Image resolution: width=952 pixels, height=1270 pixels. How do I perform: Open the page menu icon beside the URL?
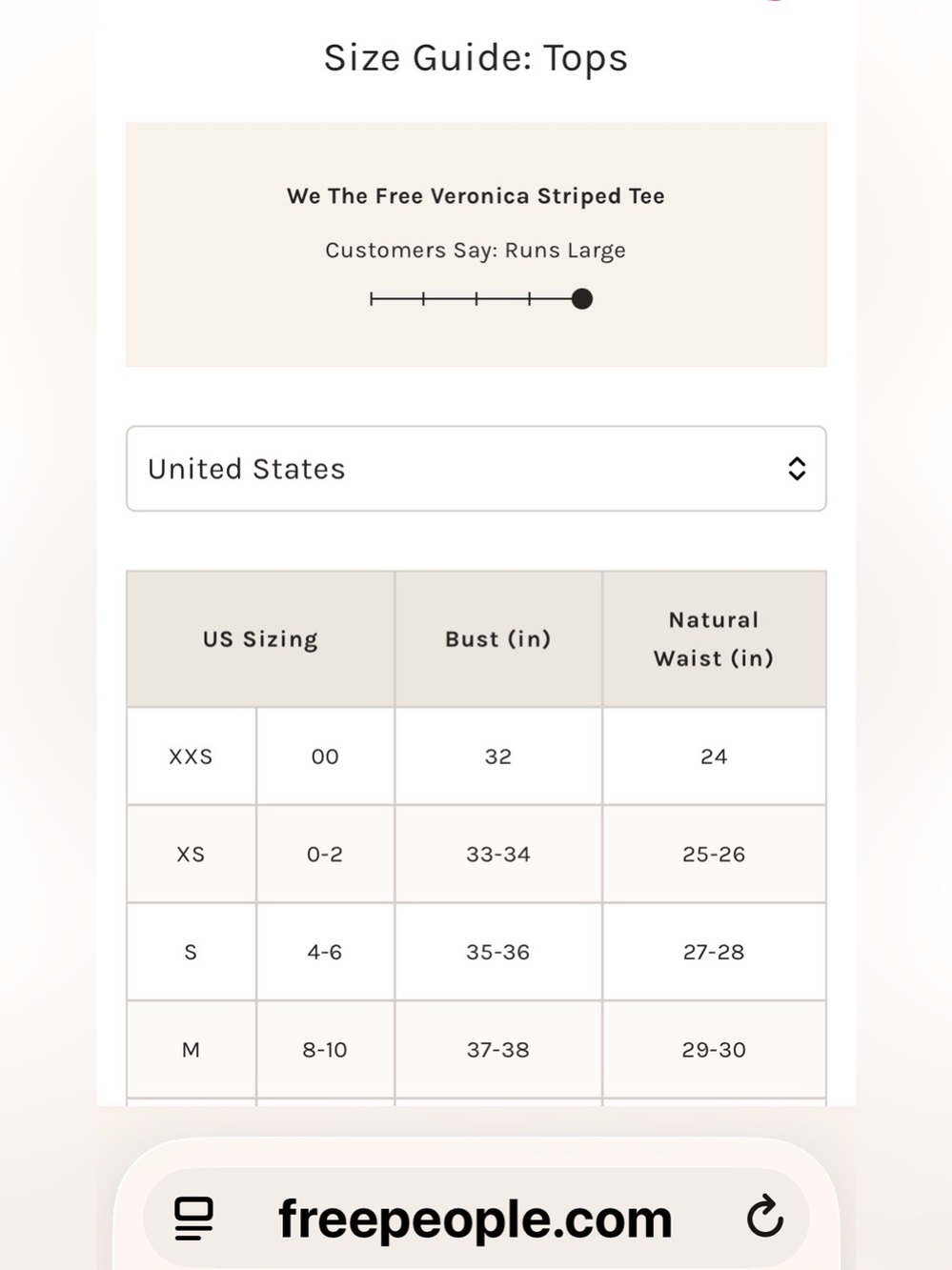[193, 1219]
